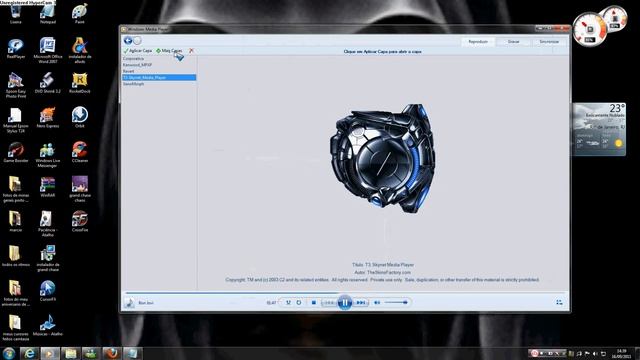This screenshot has height=360, width=640.
Task: Go back in Windows Media Player
Action: point(128,40)
